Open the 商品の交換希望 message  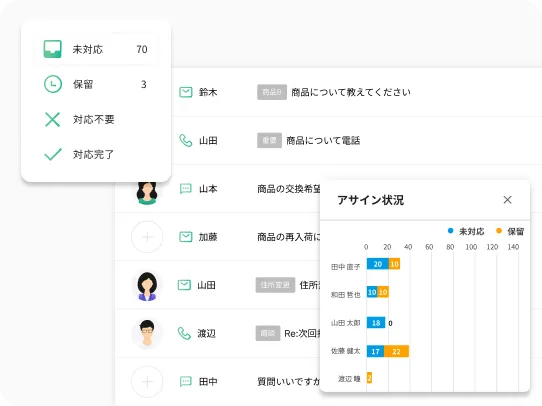click(x=289, y=189)
